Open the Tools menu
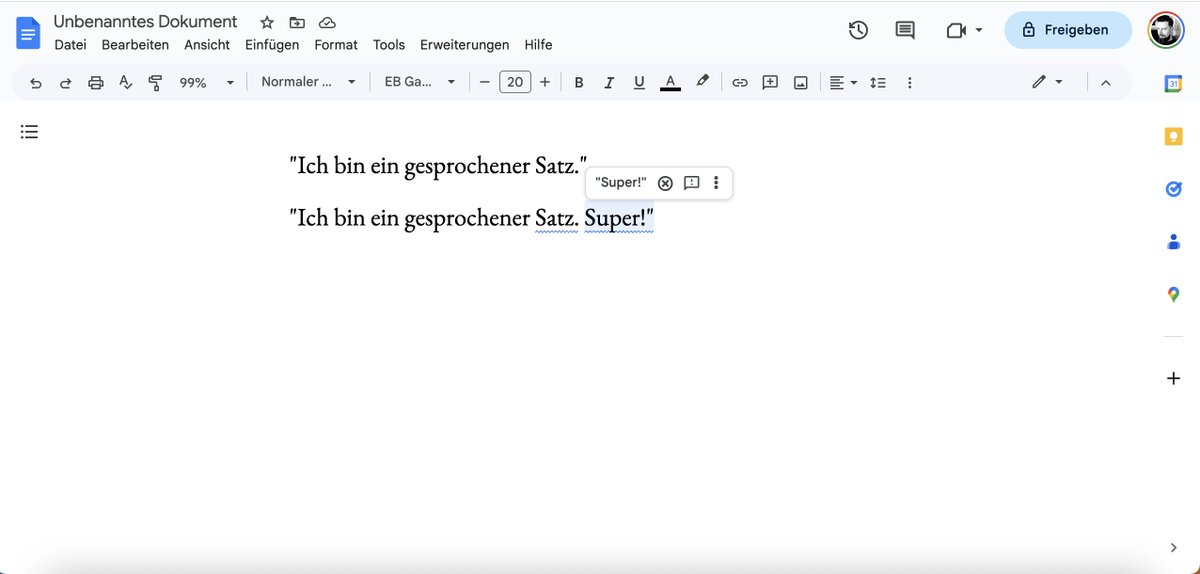The height and width of the screenshot is (574, 1200). (x=389, y=45)
